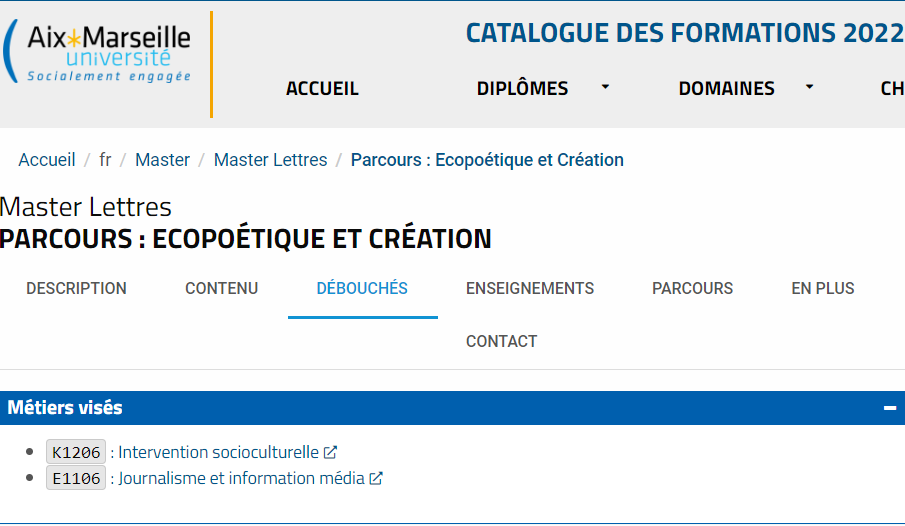
Task: Expand the DIPLÔMES dropdown arrow
Action: [605, 87]
